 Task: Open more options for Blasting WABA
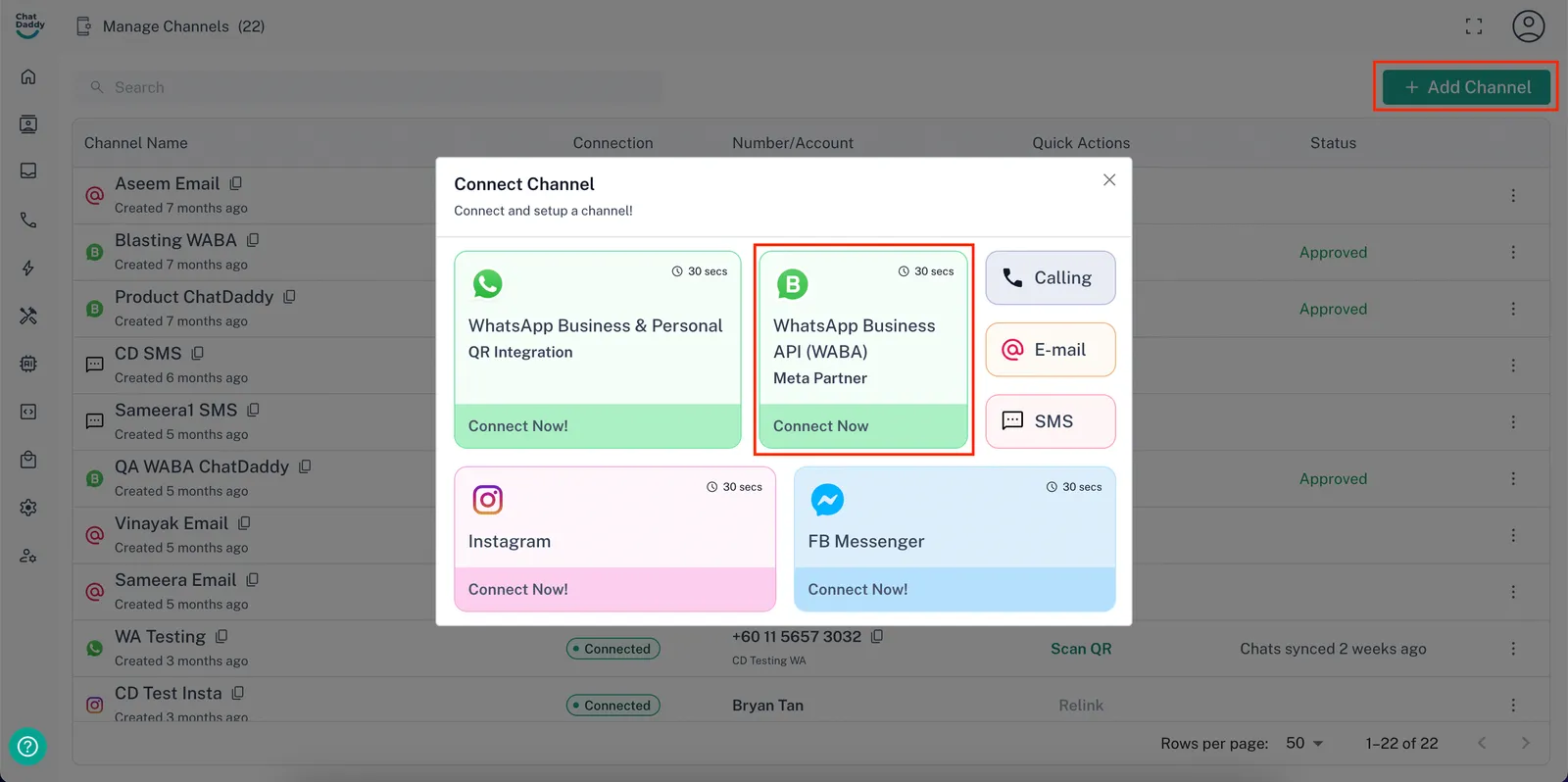pos(1513,252)
